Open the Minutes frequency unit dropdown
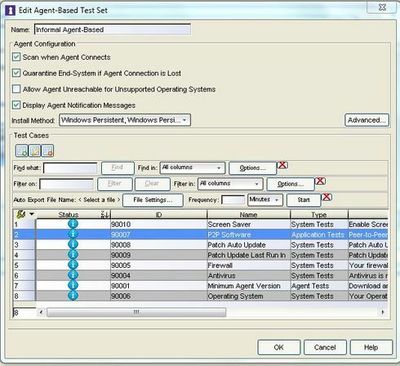 pyautogui.click(x=265, y=200)
